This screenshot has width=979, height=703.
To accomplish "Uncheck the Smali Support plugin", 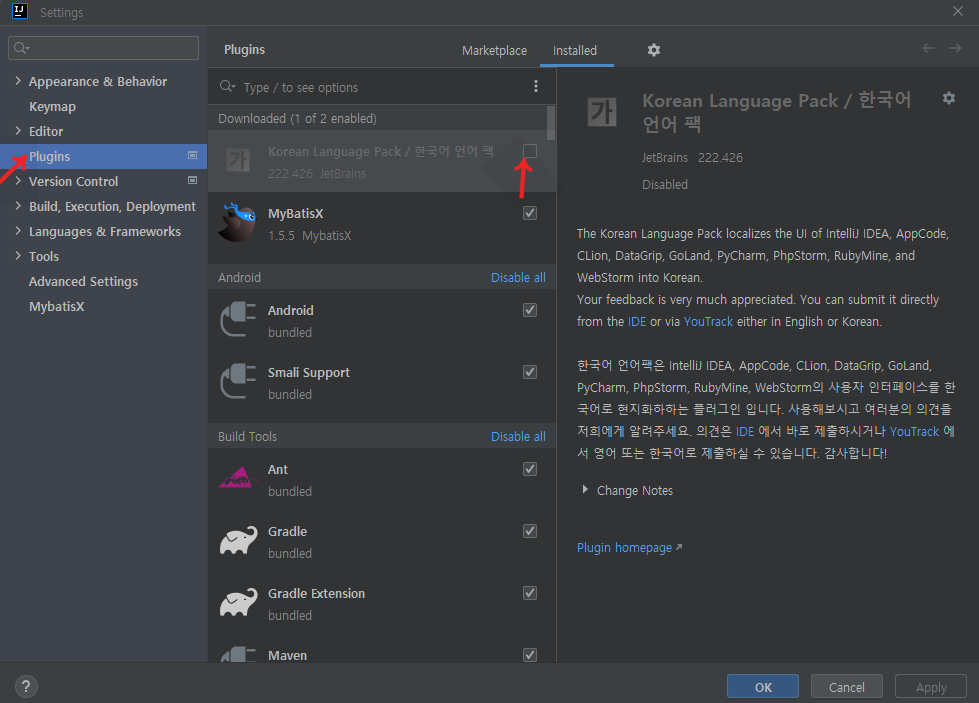I will [x=529, y=372].
